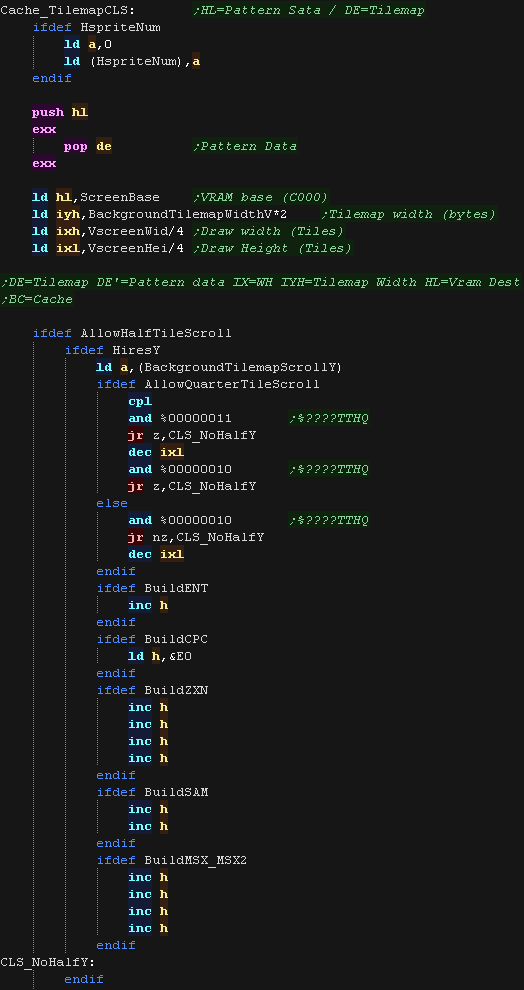Click the 'ifdef AllowHalfTileScroll' directive
The image size is (524, 990).
(132, 333)
